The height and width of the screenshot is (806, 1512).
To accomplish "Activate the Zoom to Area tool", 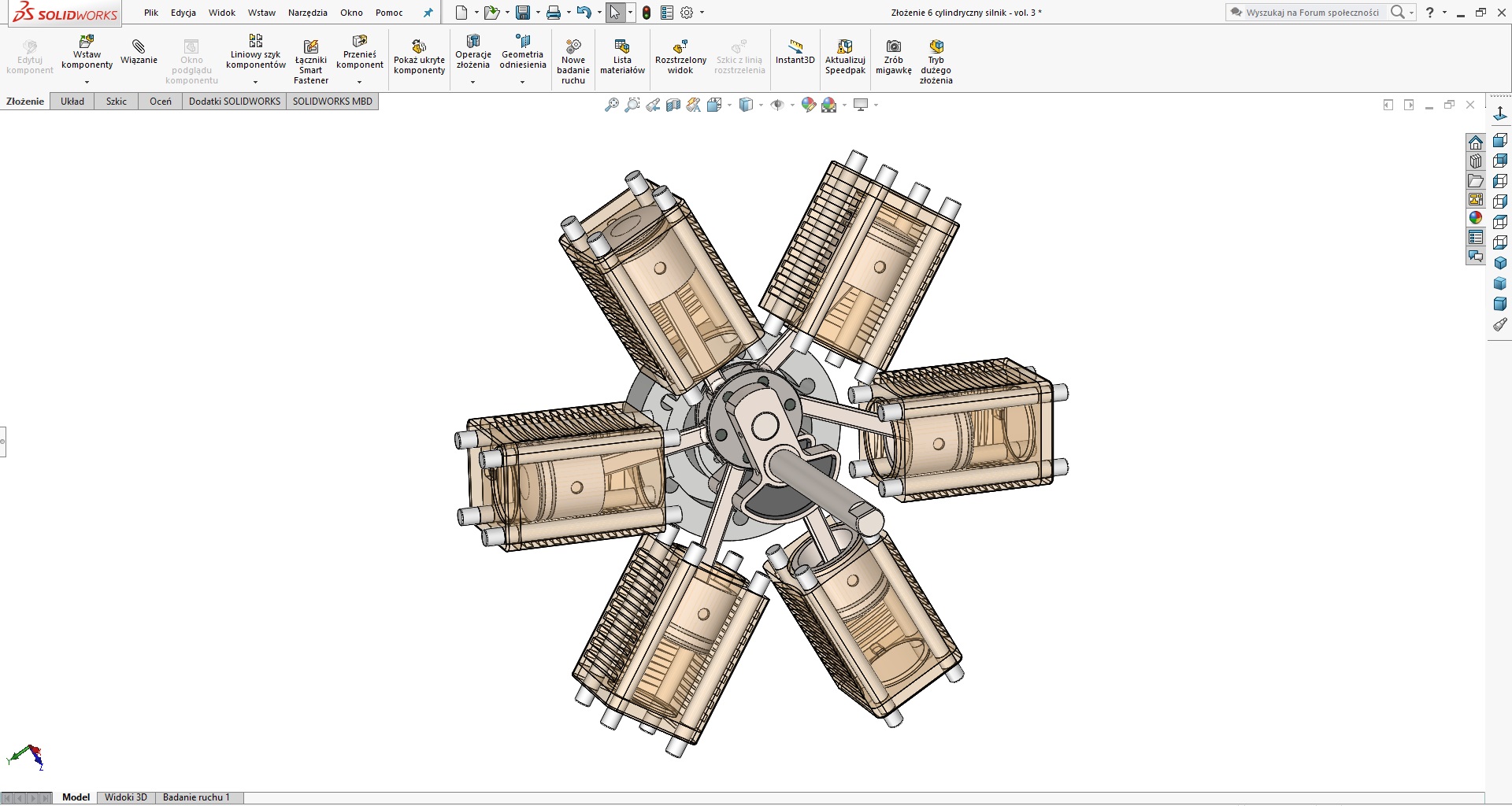I will pyautogui.click(x=632, y=104).
